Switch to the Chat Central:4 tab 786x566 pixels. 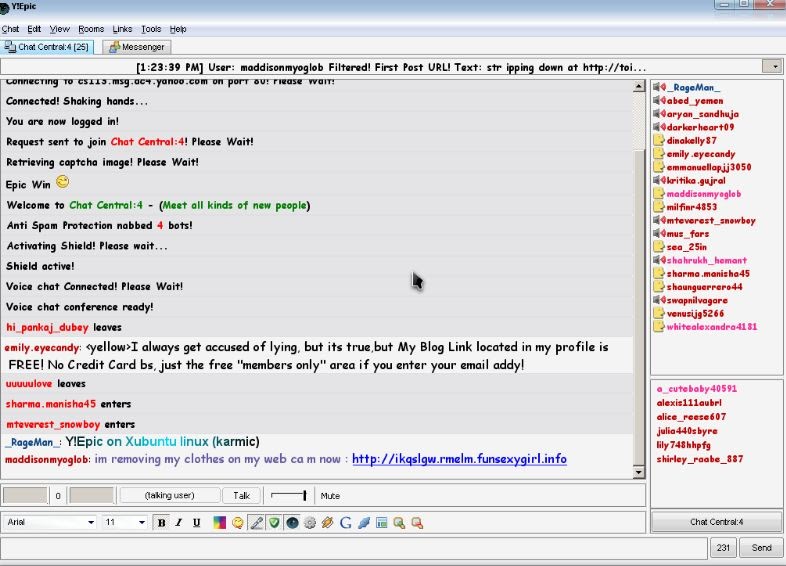click(47, 47)
